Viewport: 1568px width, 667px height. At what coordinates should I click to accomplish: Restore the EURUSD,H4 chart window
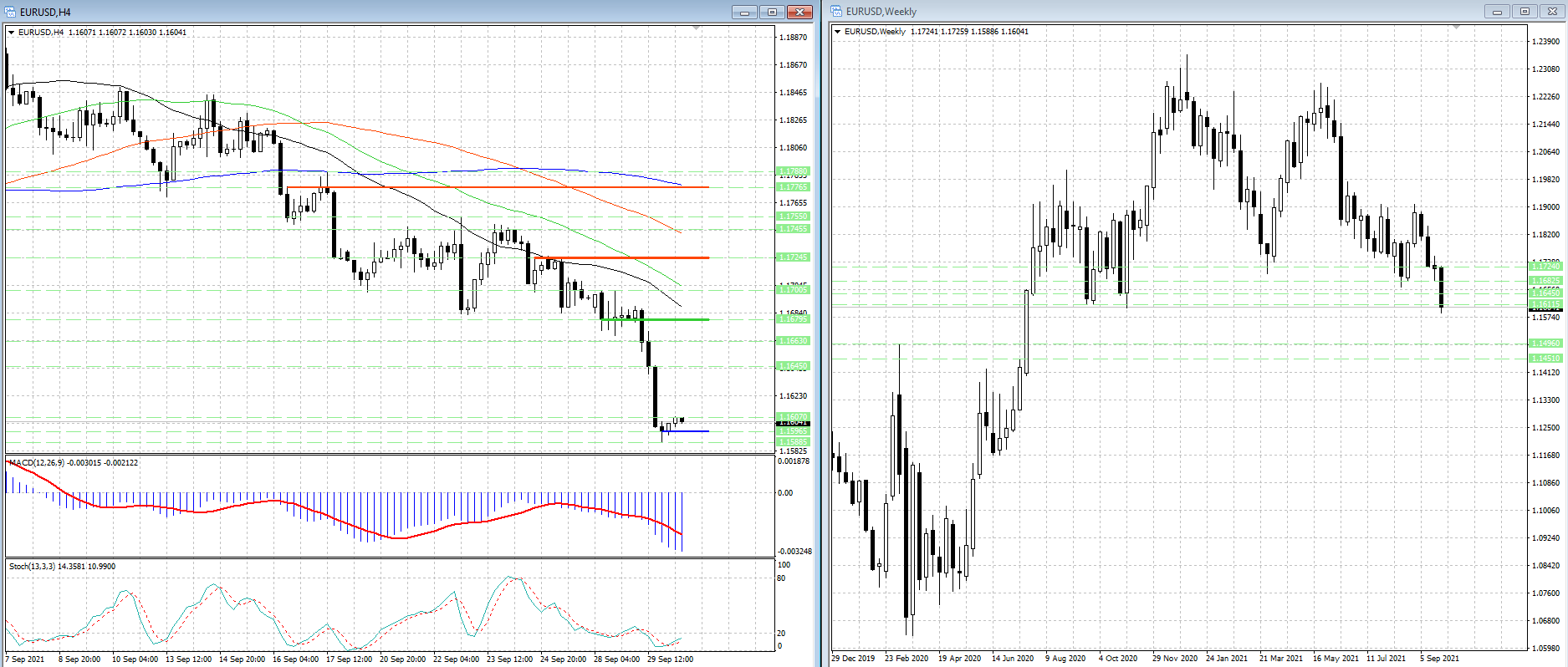click(x=772, y=12)
